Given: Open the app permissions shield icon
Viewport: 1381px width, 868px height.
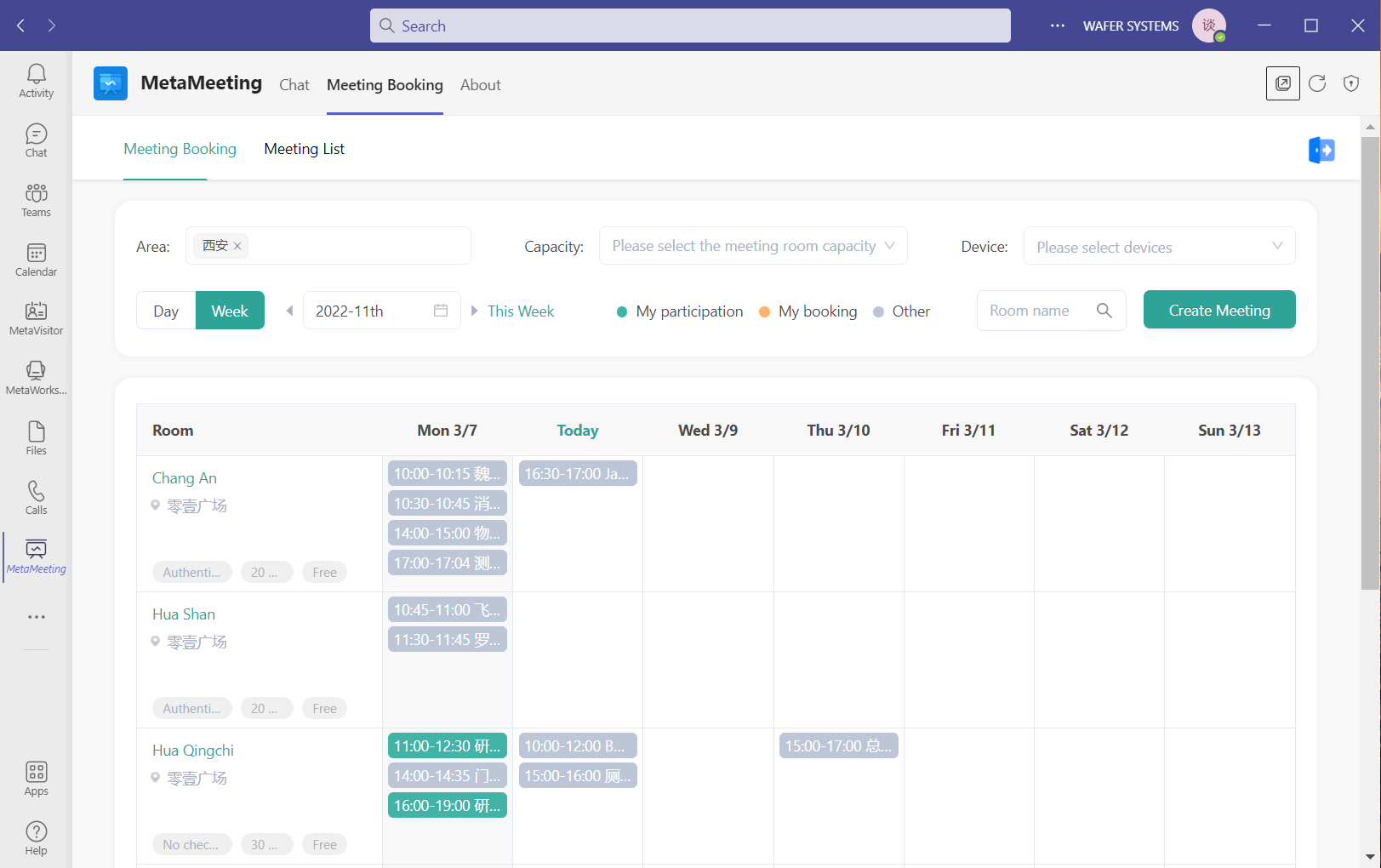Looking at the screenshot, I should [x=1351, y=83].
